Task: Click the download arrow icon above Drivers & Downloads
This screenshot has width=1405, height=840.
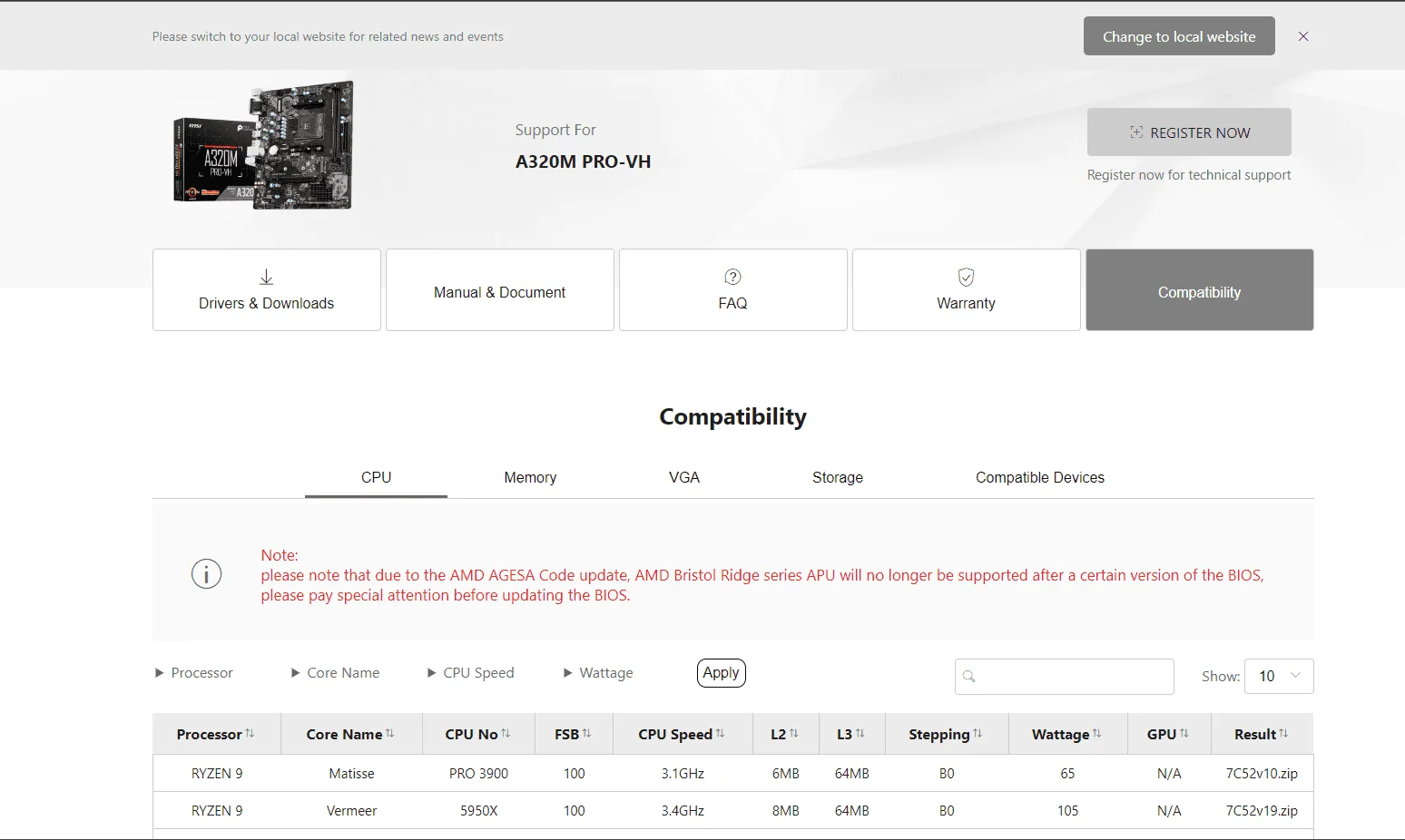Action: click(267, 277)
